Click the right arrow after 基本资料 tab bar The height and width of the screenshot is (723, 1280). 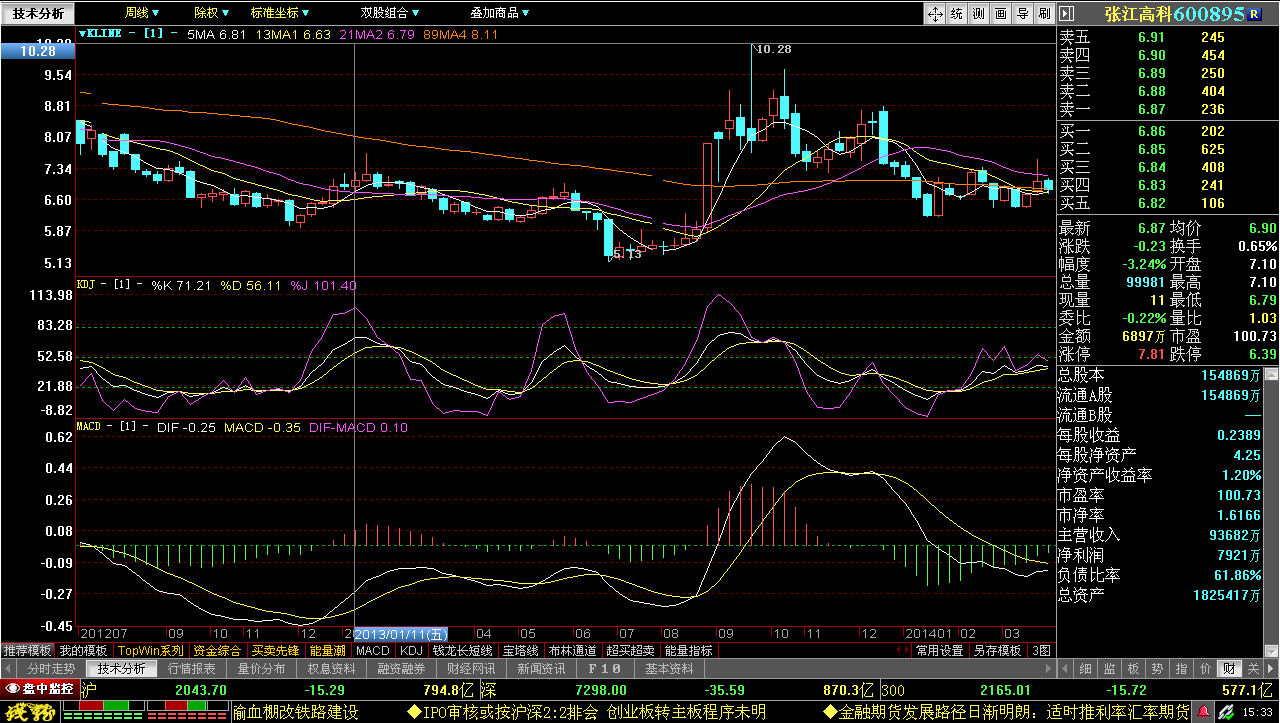click(1047, 669)
